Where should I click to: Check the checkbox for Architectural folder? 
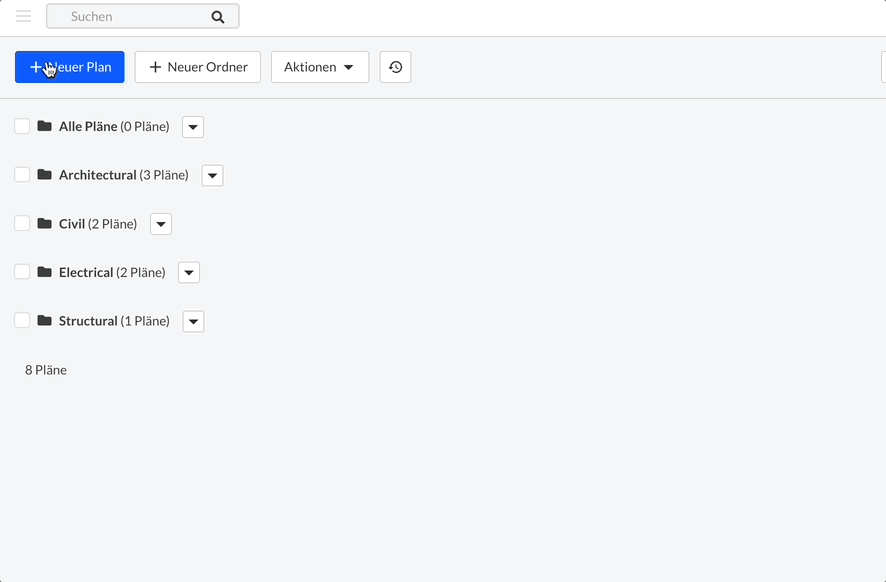point(22,174)
